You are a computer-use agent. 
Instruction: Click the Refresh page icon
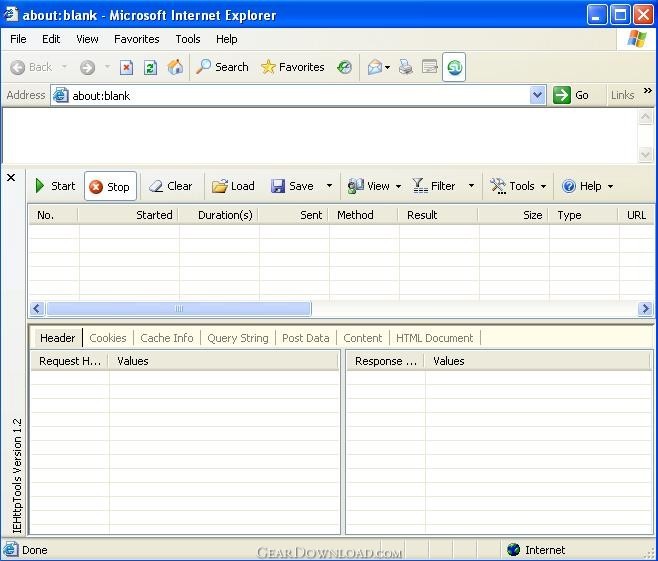pos(151,67)
